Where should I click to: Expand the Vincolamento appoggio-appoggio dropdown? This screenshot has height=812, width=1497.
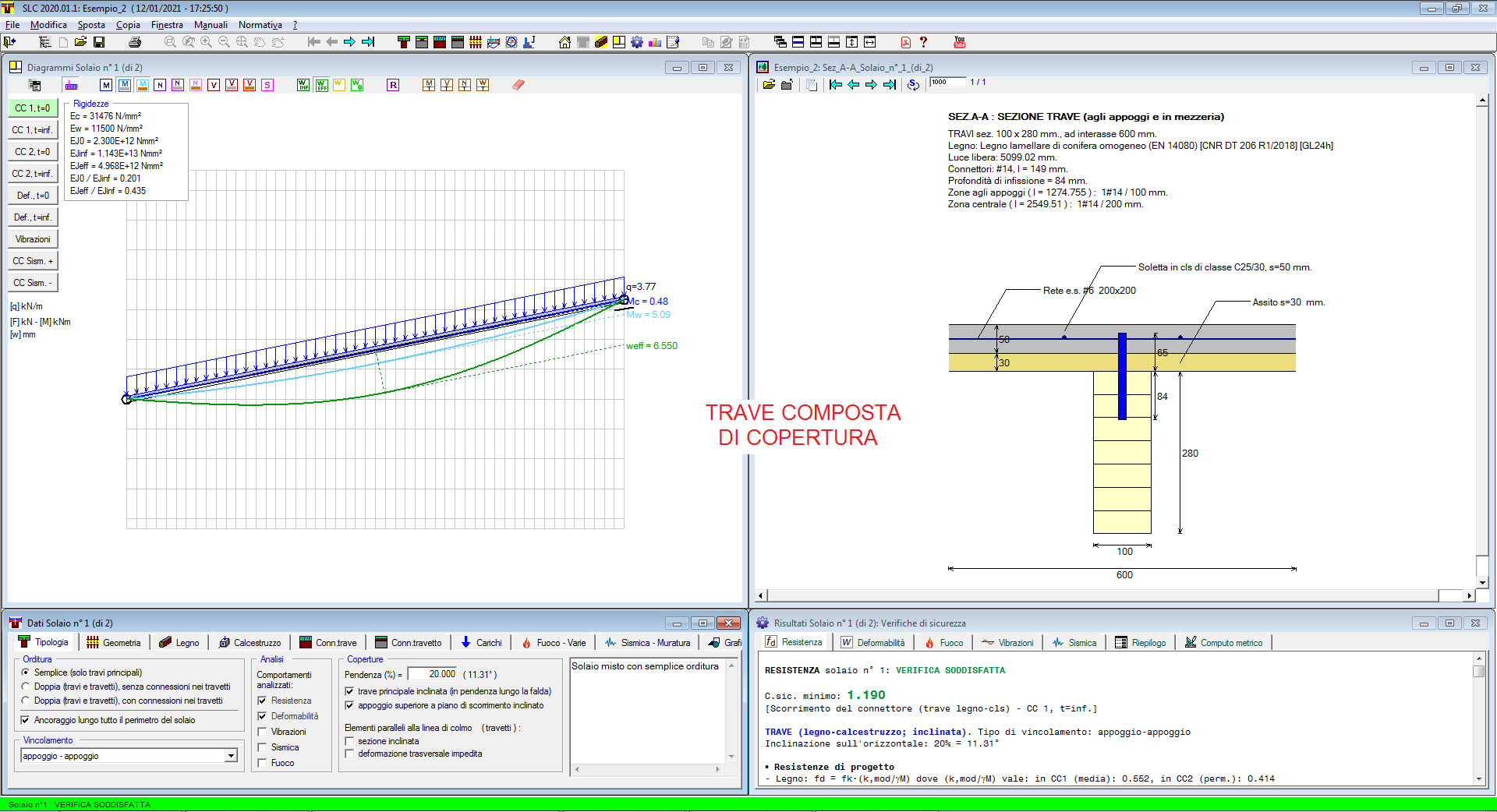point(231,756)
